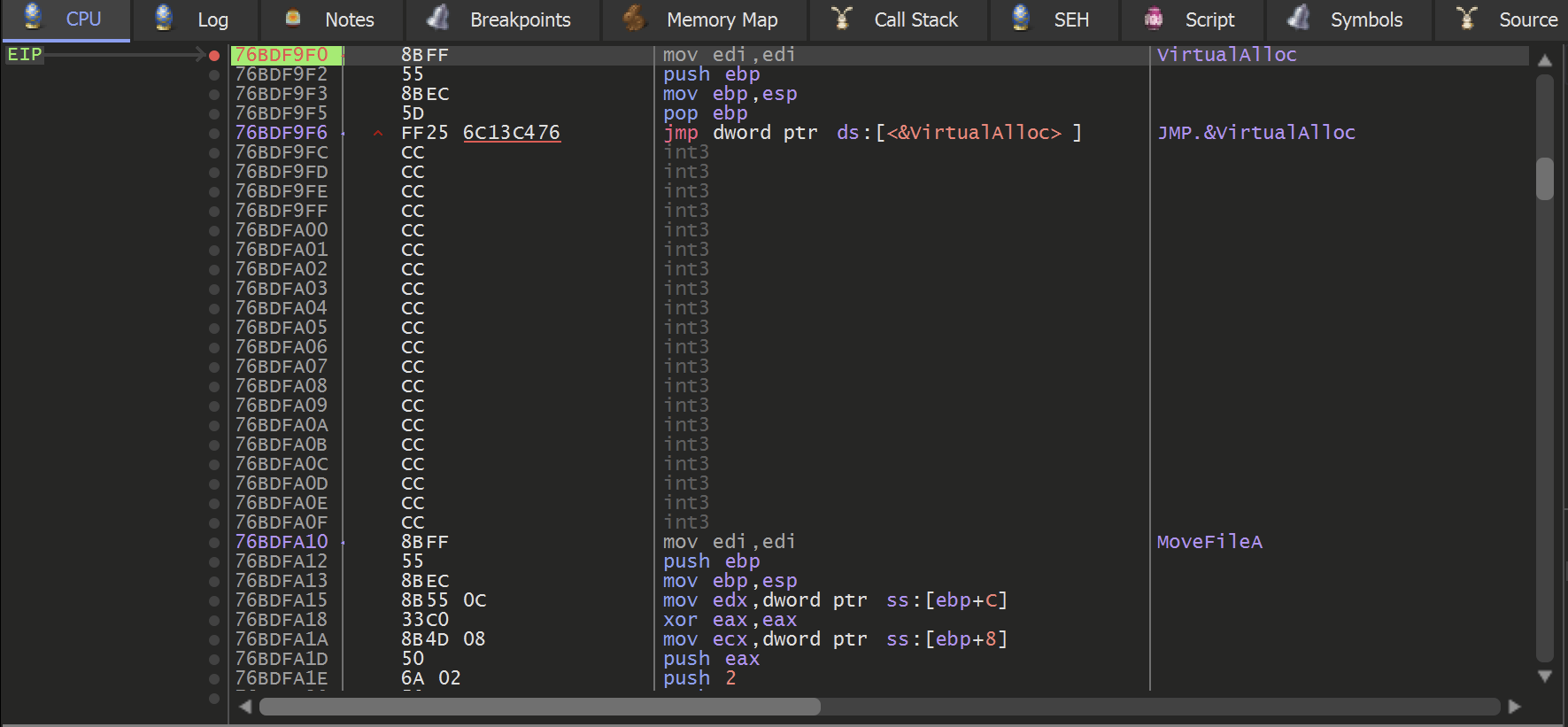The width and height of the screenshot is (1568, 727).
Task: Toggle breakpoint dot for address 76BDF9F6
Action: [x=214, y=133]
